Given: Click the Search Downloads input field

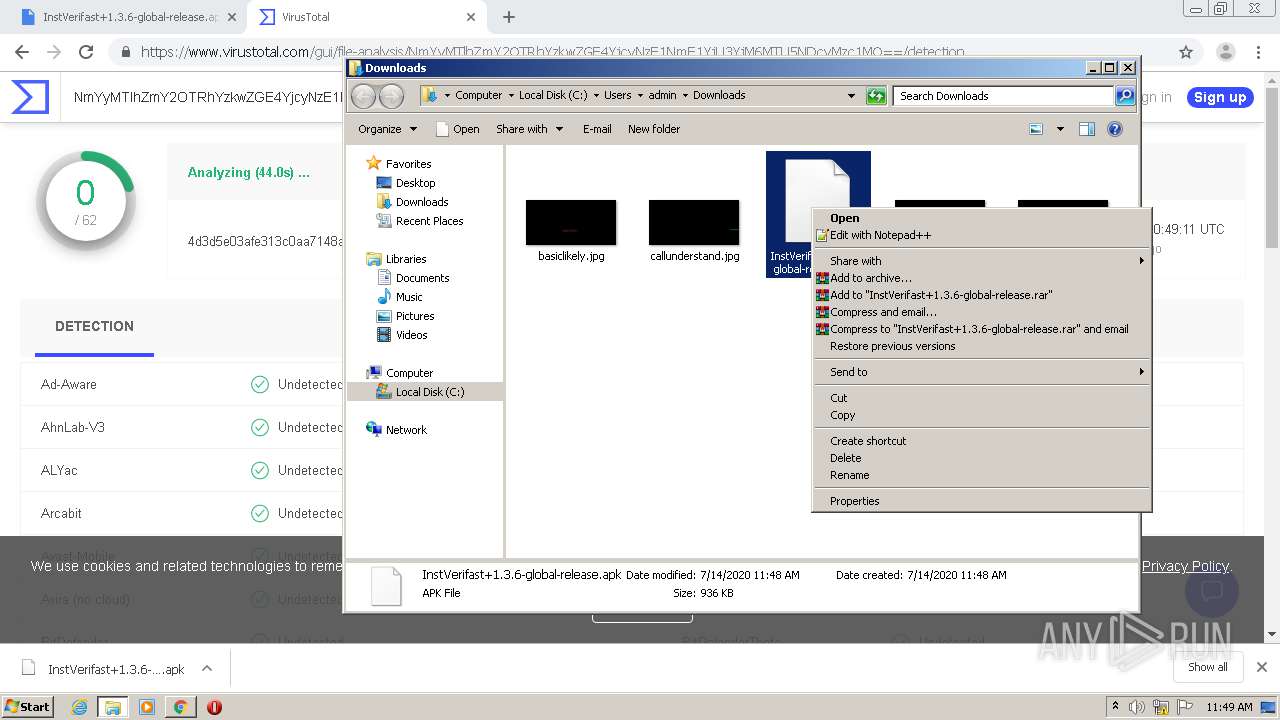Looking at the screenshot, I should (1003, 96).
